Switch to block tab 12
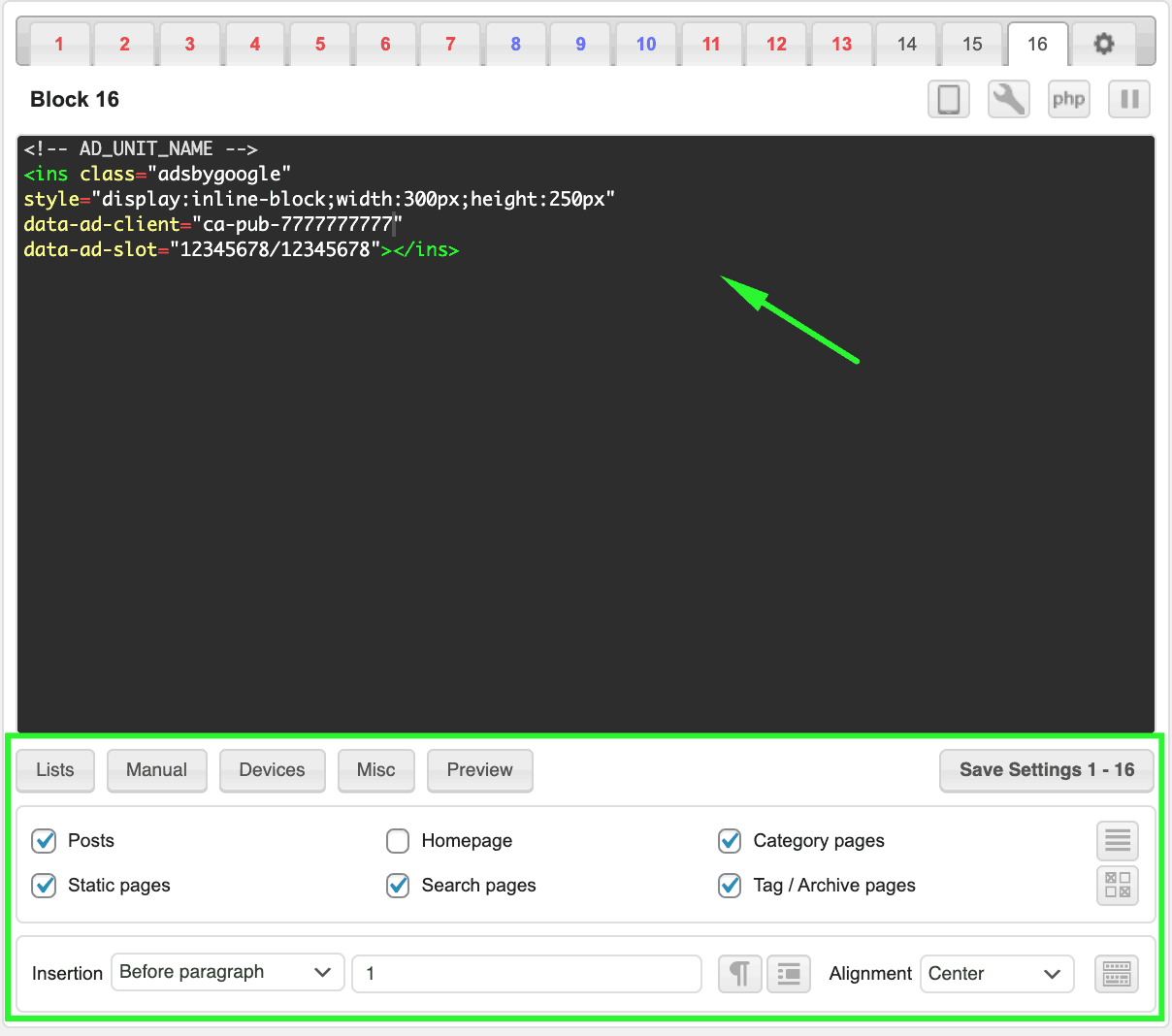The height and width of the screenshot is (1036, 1172). click(x=776, y=45)
